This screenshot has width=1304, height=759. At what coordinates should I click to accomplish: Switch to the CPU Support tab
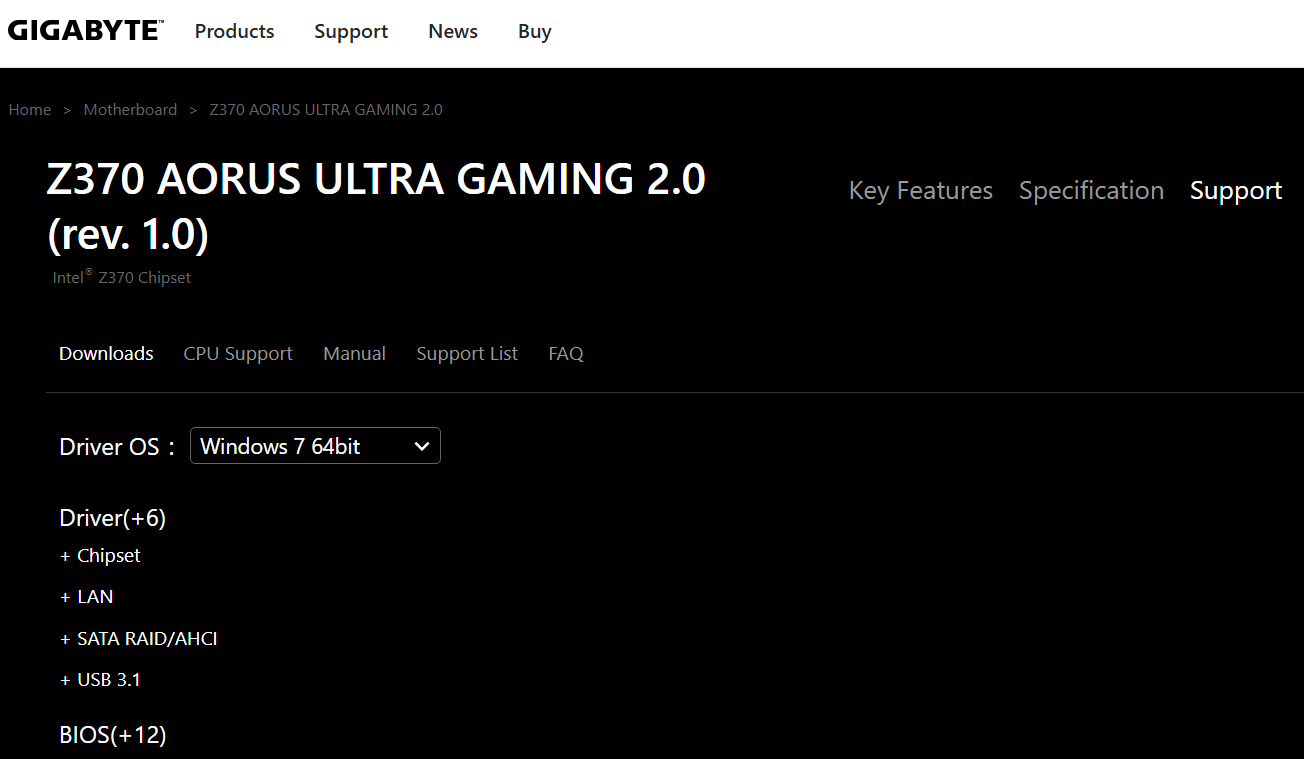click(238, 354)
